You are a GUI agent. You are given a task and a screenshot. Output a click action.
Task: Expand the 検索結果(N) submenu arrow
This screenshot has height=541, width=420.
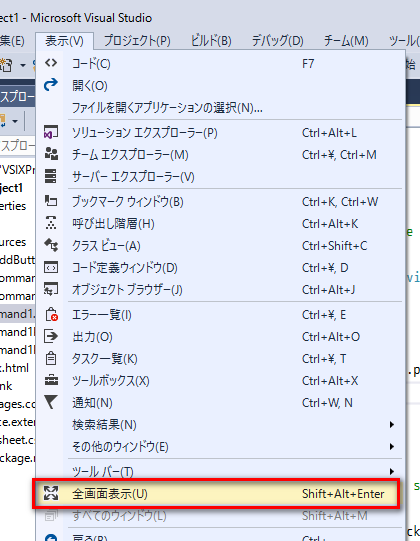tap(391, 424)
